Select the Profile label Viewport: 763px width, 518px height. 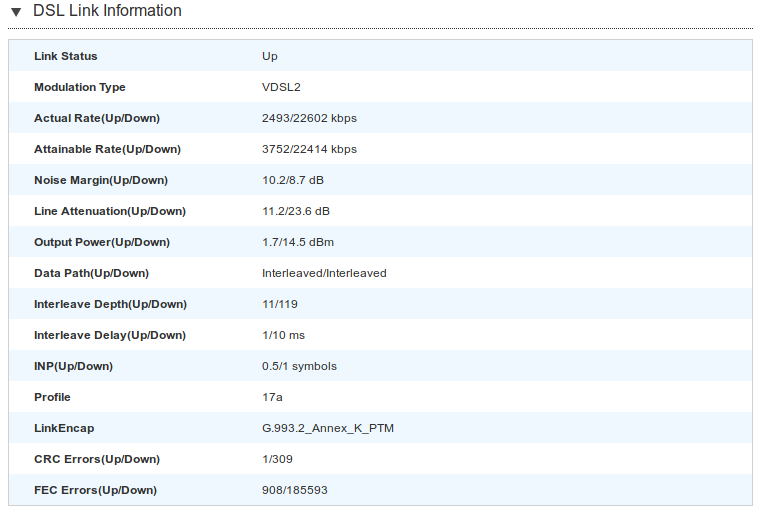coord(52,397)
